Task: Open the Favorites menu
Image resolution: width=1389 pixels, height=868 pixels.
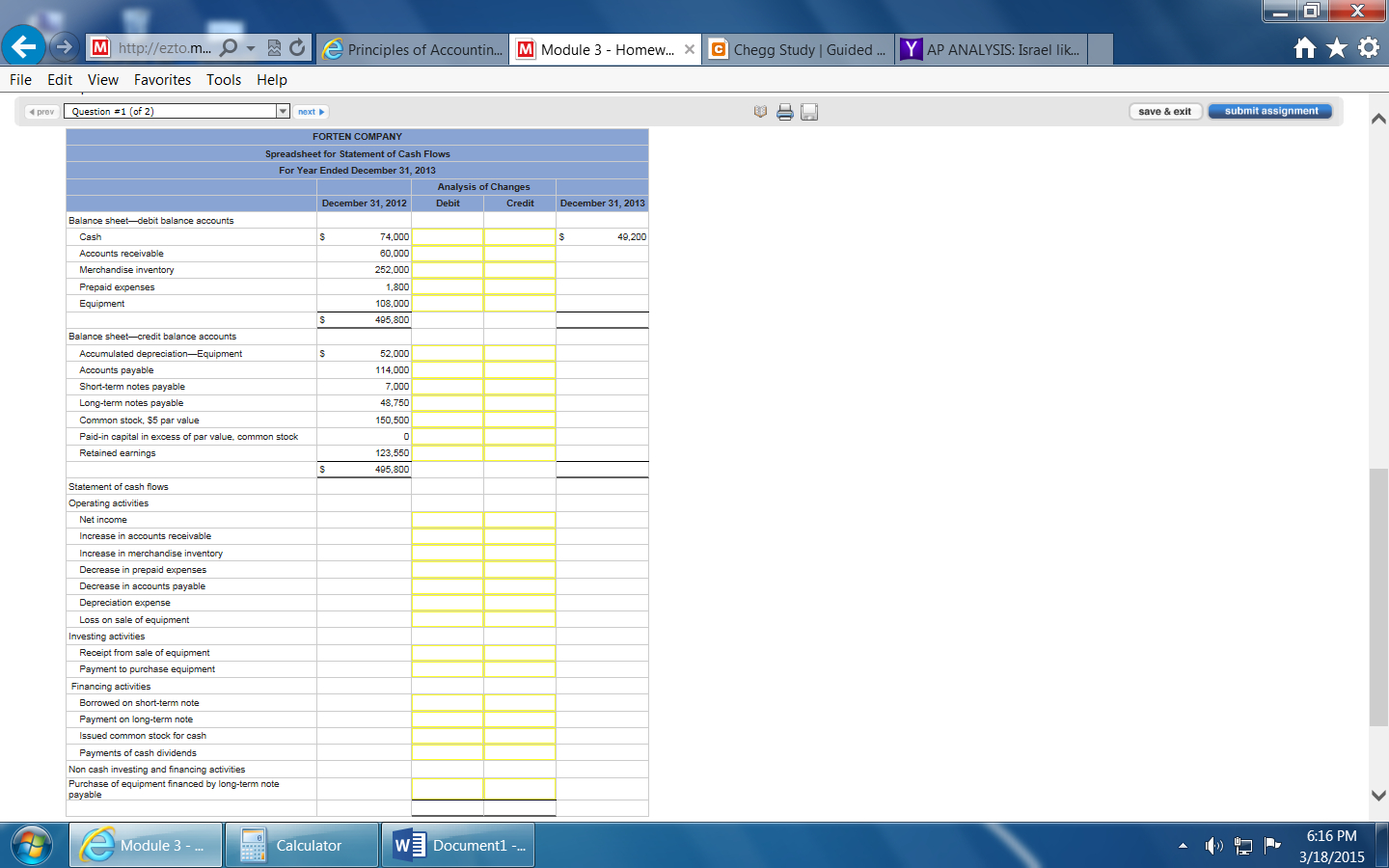Action: pyautogui.click(x=162, y=80)
